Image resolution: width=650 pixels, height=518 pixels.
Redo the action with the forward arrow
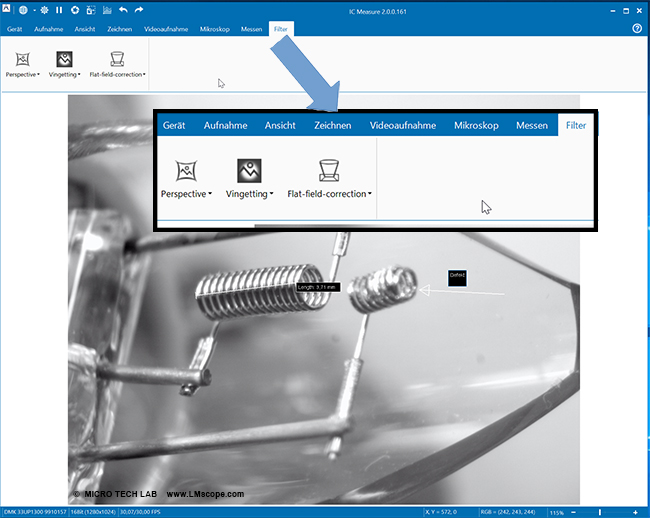[139, 10]
